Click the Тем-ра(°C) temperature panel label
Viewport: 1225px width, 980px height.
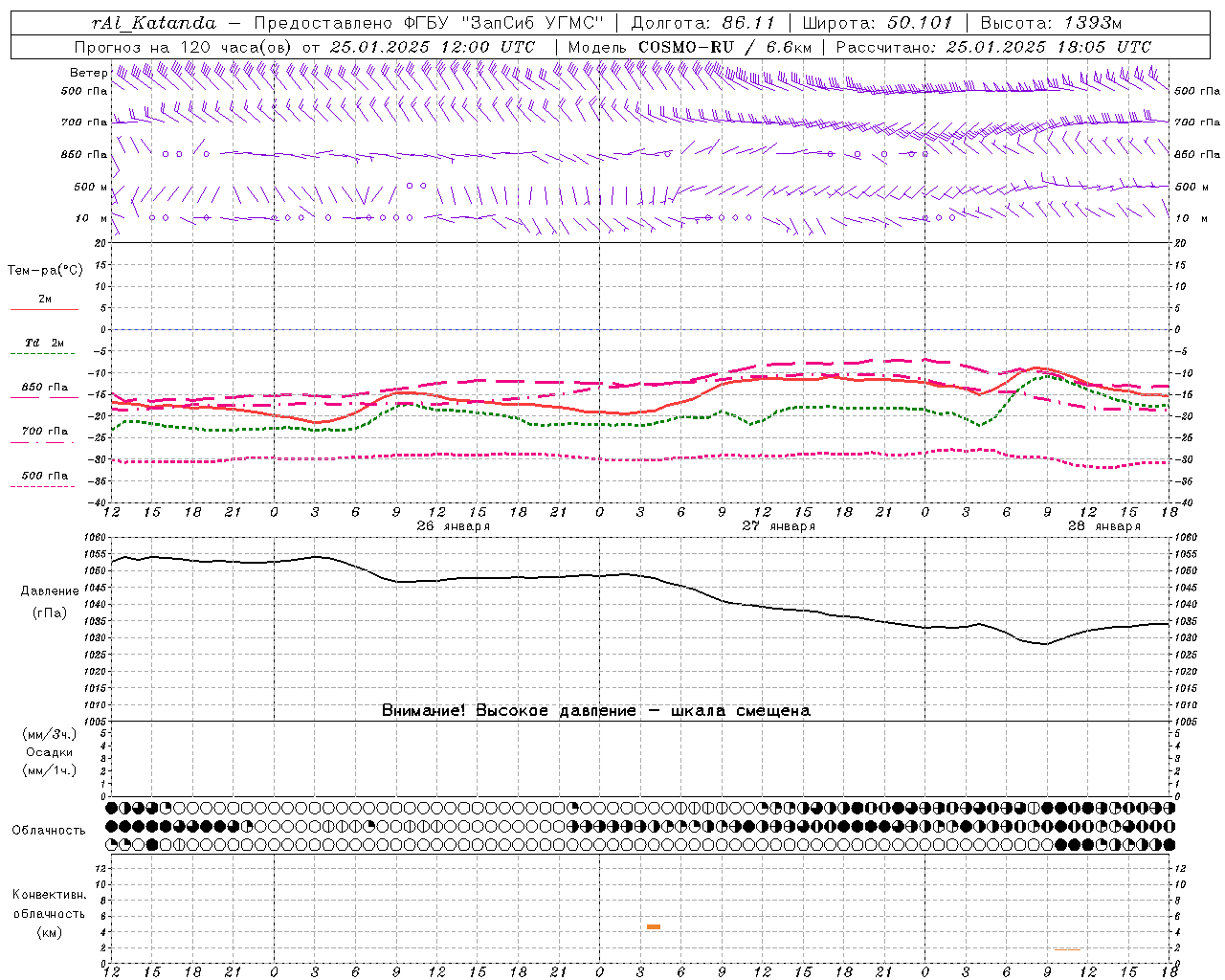(x=45, y=271)
